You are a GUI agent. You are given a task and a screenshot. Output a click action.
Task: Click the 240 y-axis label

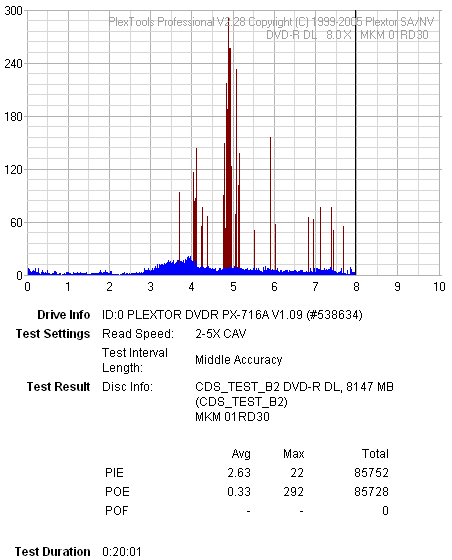coord(14,64)
